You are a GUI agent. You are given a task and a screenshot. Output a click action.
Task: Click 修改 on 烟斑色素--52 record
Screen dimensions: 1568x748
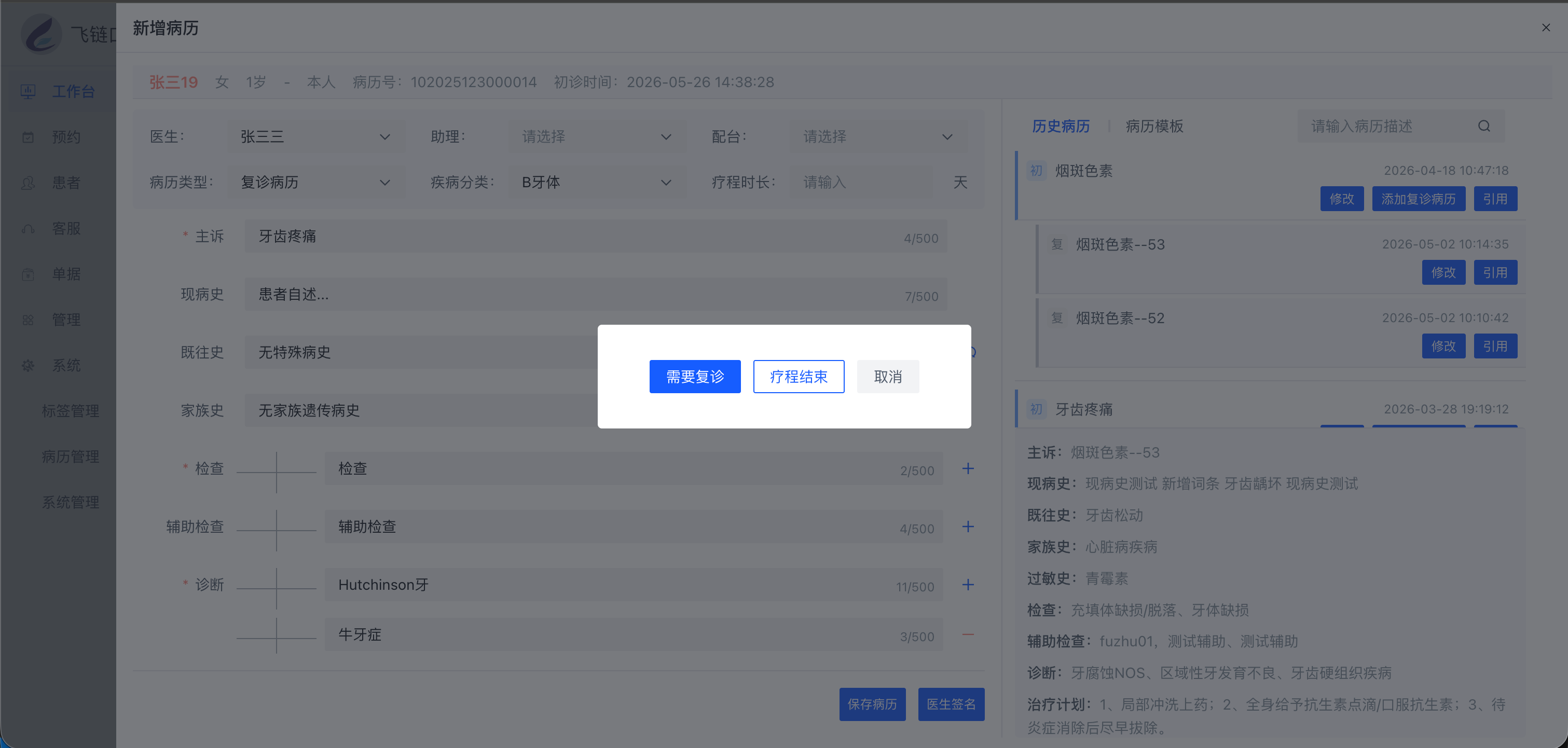(1443, 347)
